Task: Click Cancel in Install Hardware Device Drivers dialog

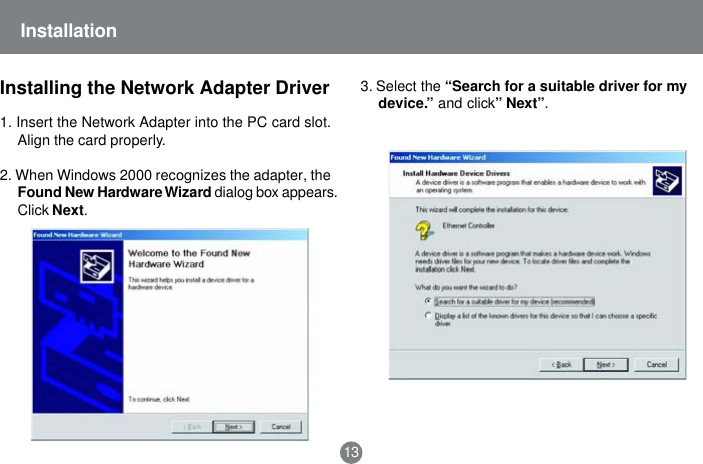Action: point(657,364)
